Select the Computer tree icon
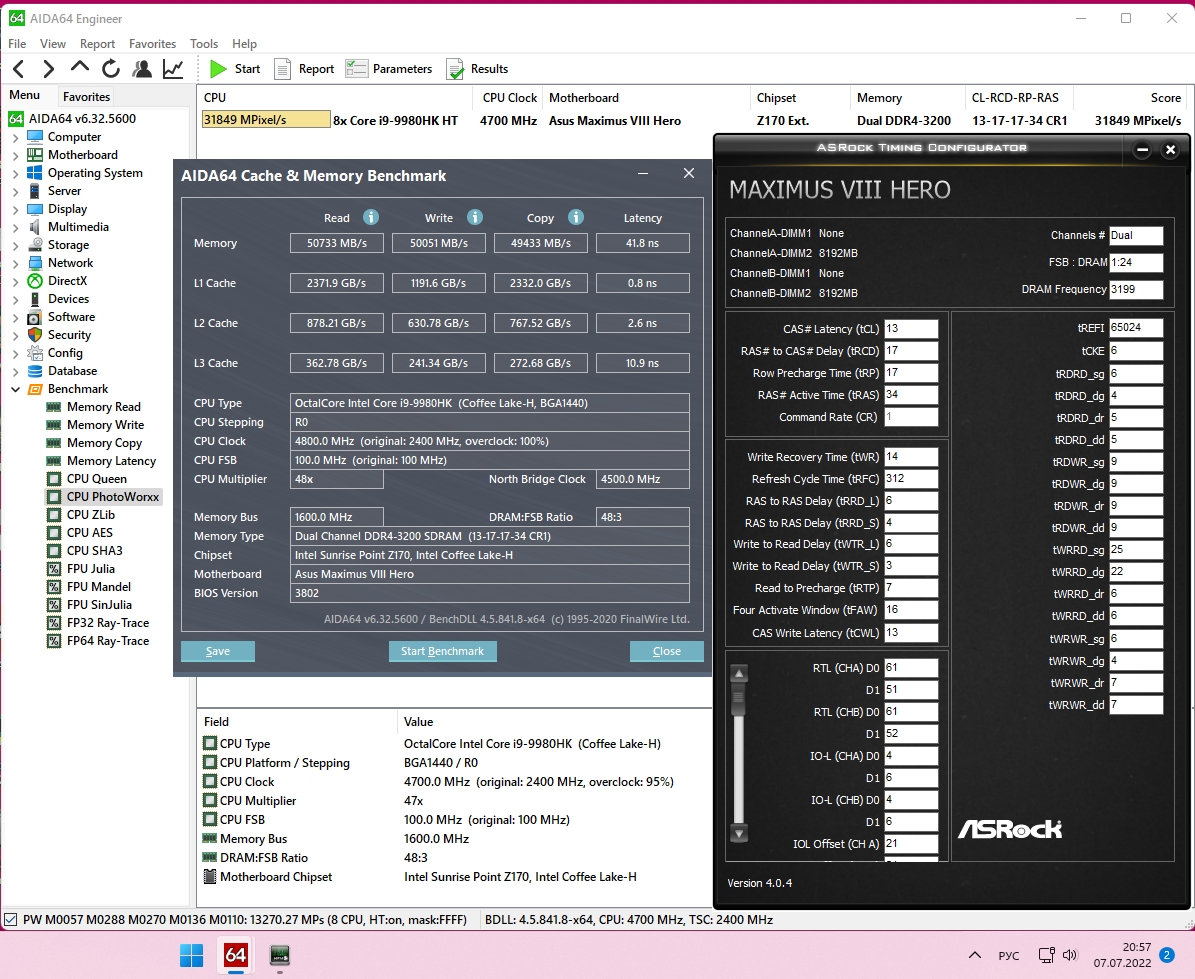 [35, 136]
